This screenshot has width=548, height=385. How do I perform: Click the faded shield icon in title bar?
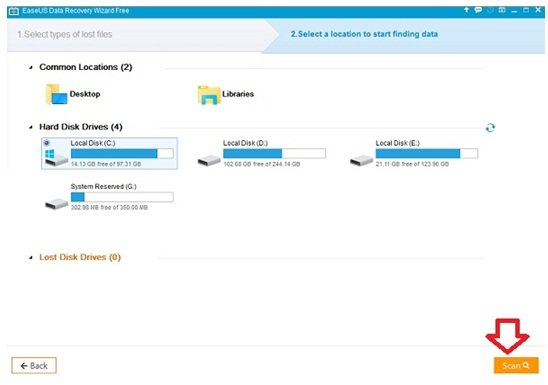click(x=490, y=10)
